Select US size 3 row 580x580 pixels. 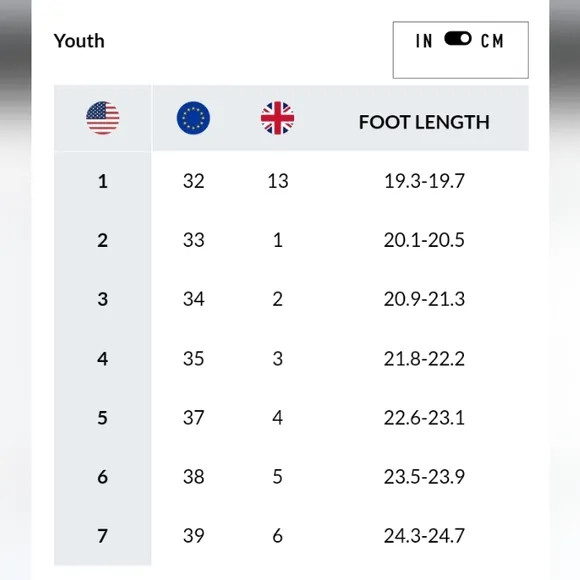(291, 299)
